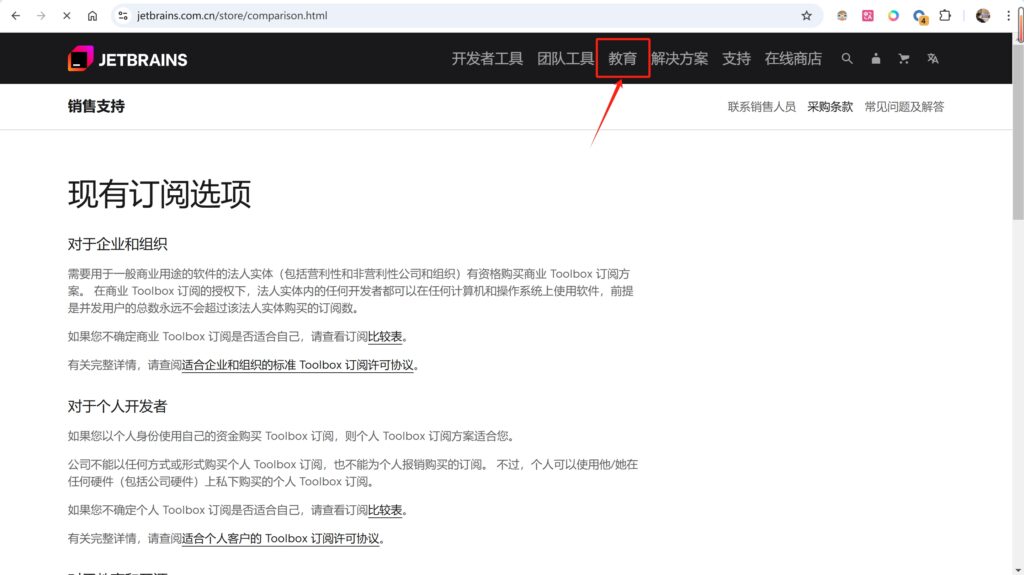Open the extensions puzzle icon
This screenshot has height=575, width=1024.
[945, 16]
